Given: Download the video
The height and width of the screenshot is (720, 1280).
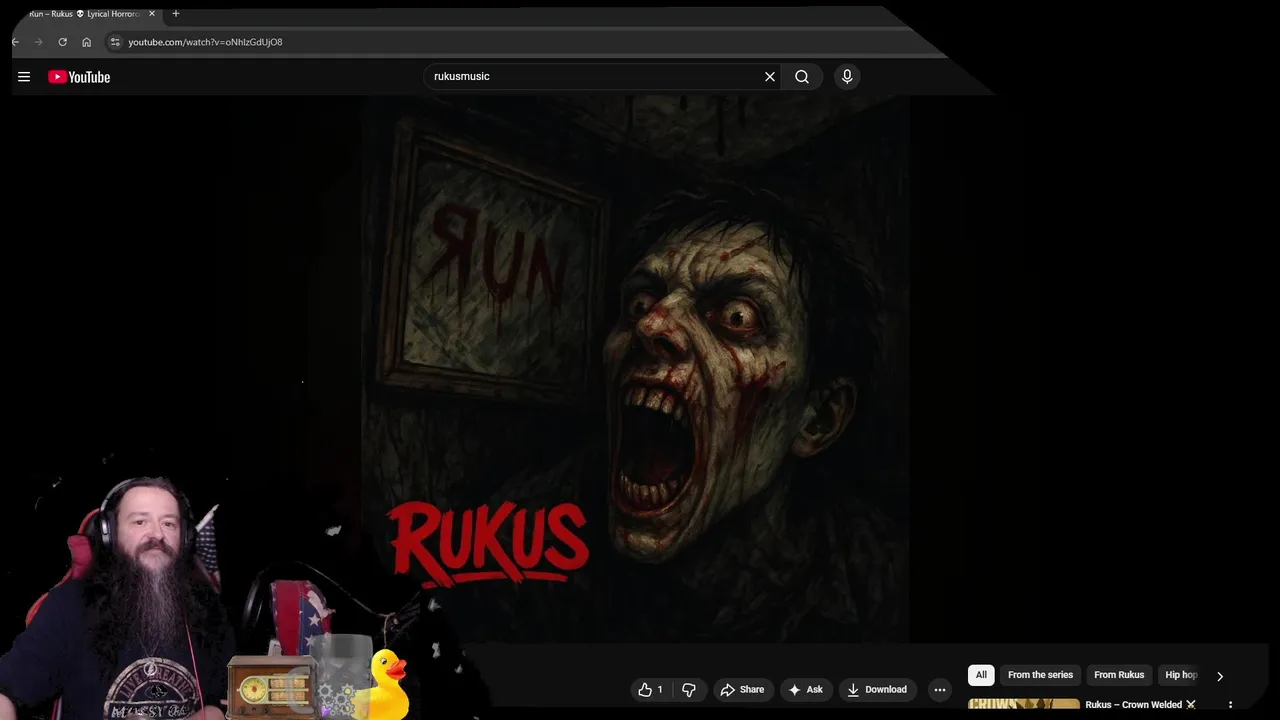Looking at the screenshot, I should pos(876,689).
